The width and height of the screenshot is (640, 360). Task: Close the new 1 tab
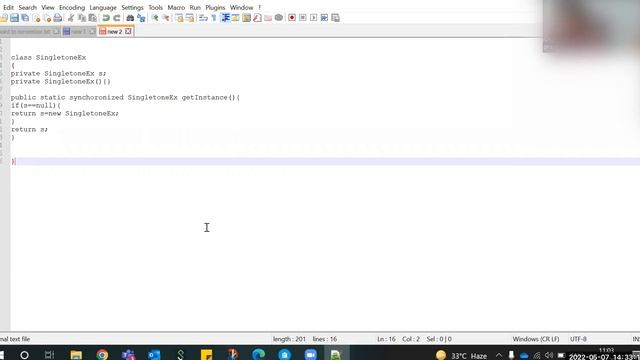[x=92, y=31]
